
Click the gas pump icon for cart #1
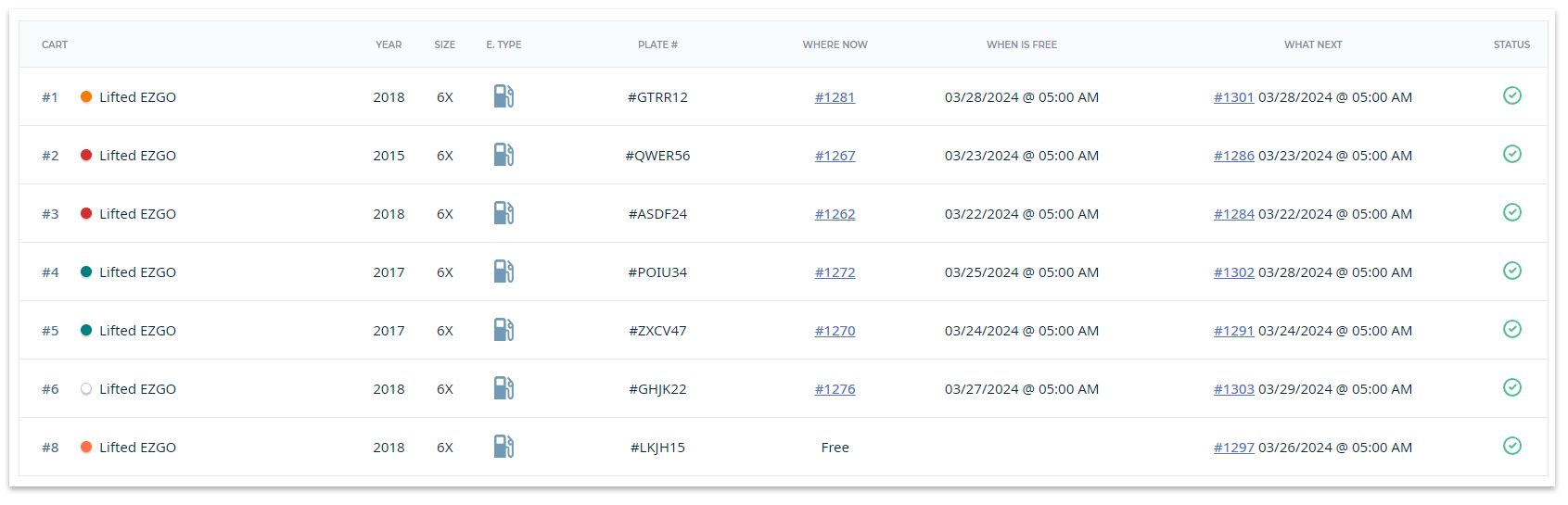[x=504, y=96]
